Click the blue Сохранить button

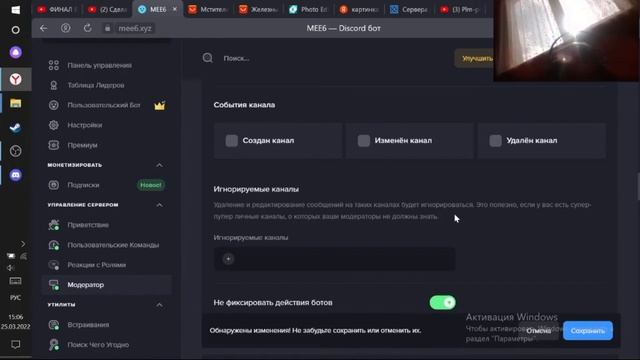(x=588, y=331)
